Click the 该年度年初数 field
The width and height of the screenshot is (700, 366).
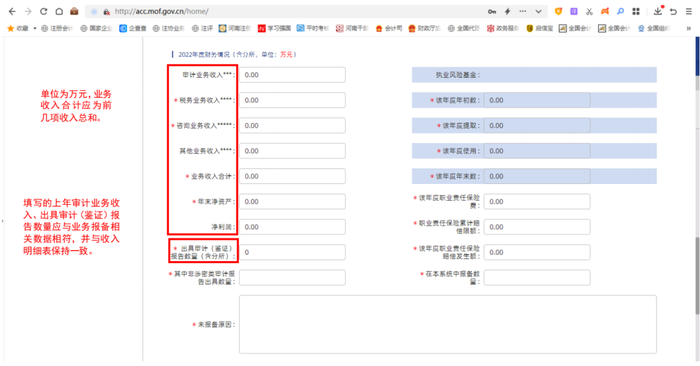(537, 100)
